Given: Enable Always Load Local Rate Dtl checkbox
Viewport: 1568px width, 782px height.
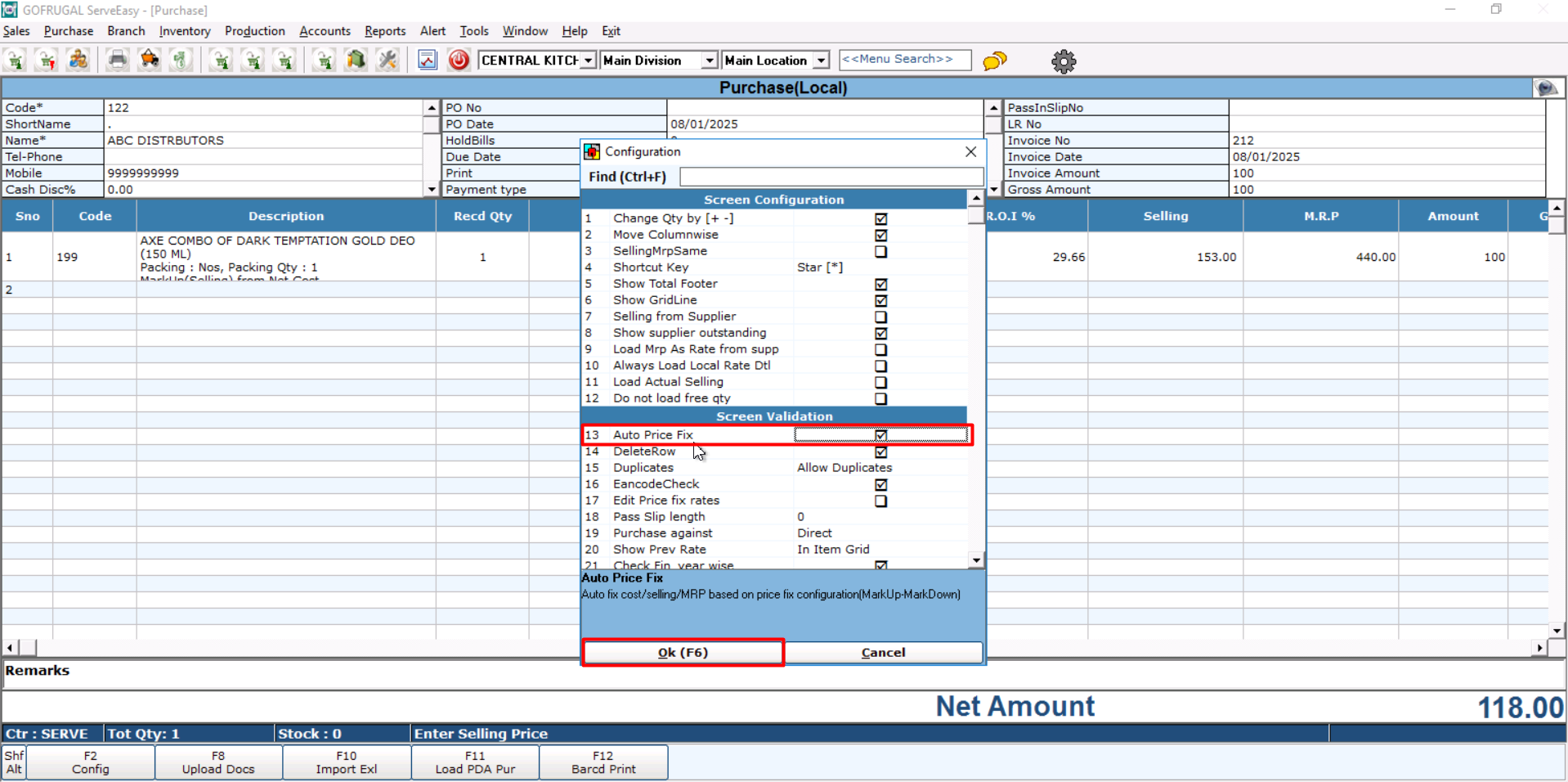Looking at the screenshot, I should click(880, 366).
